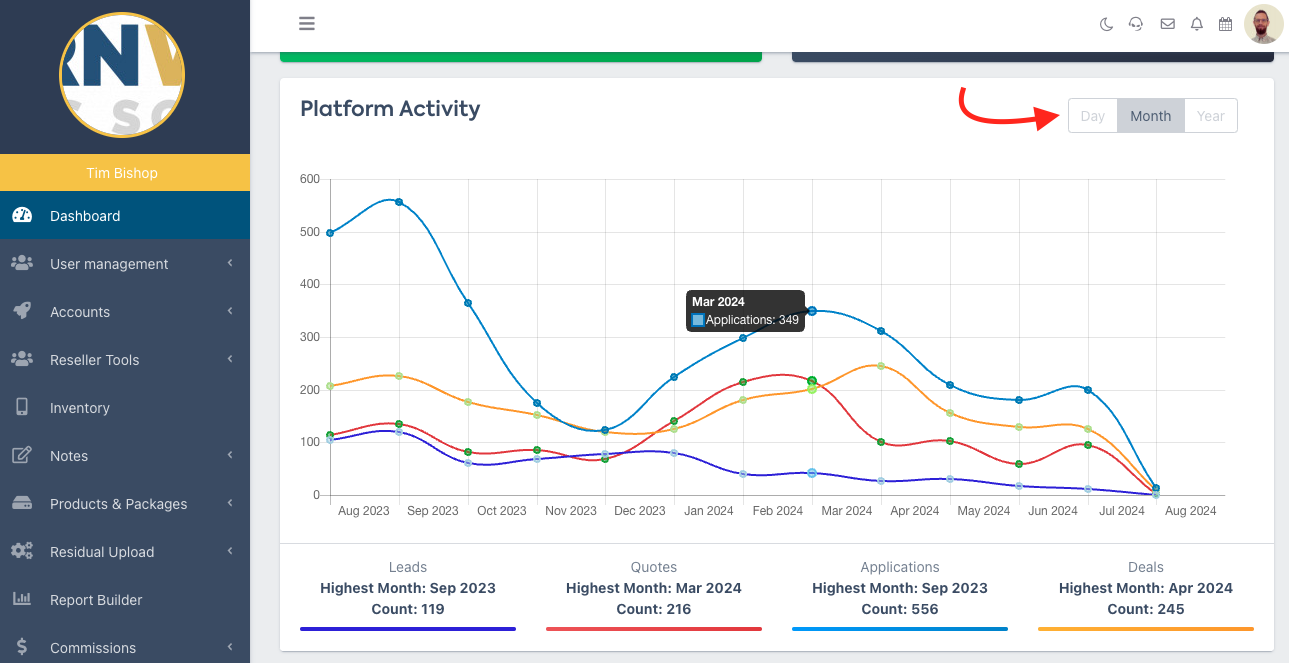Click the Mar 2024 Applications data point
The height and width of the screenshot is (663, 1289).
(x=812, y=311)
